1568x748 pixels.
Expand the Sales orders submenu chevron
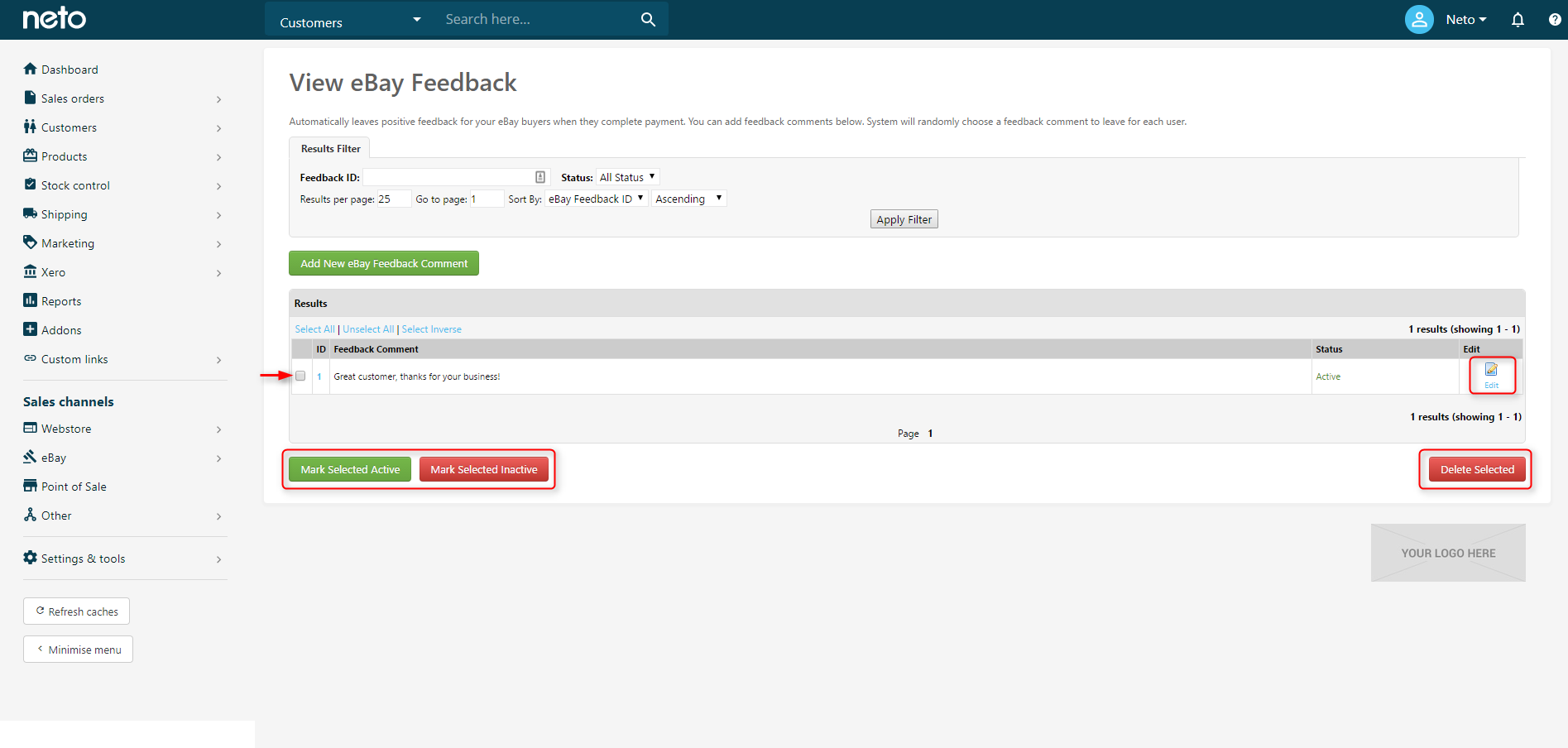219,99
